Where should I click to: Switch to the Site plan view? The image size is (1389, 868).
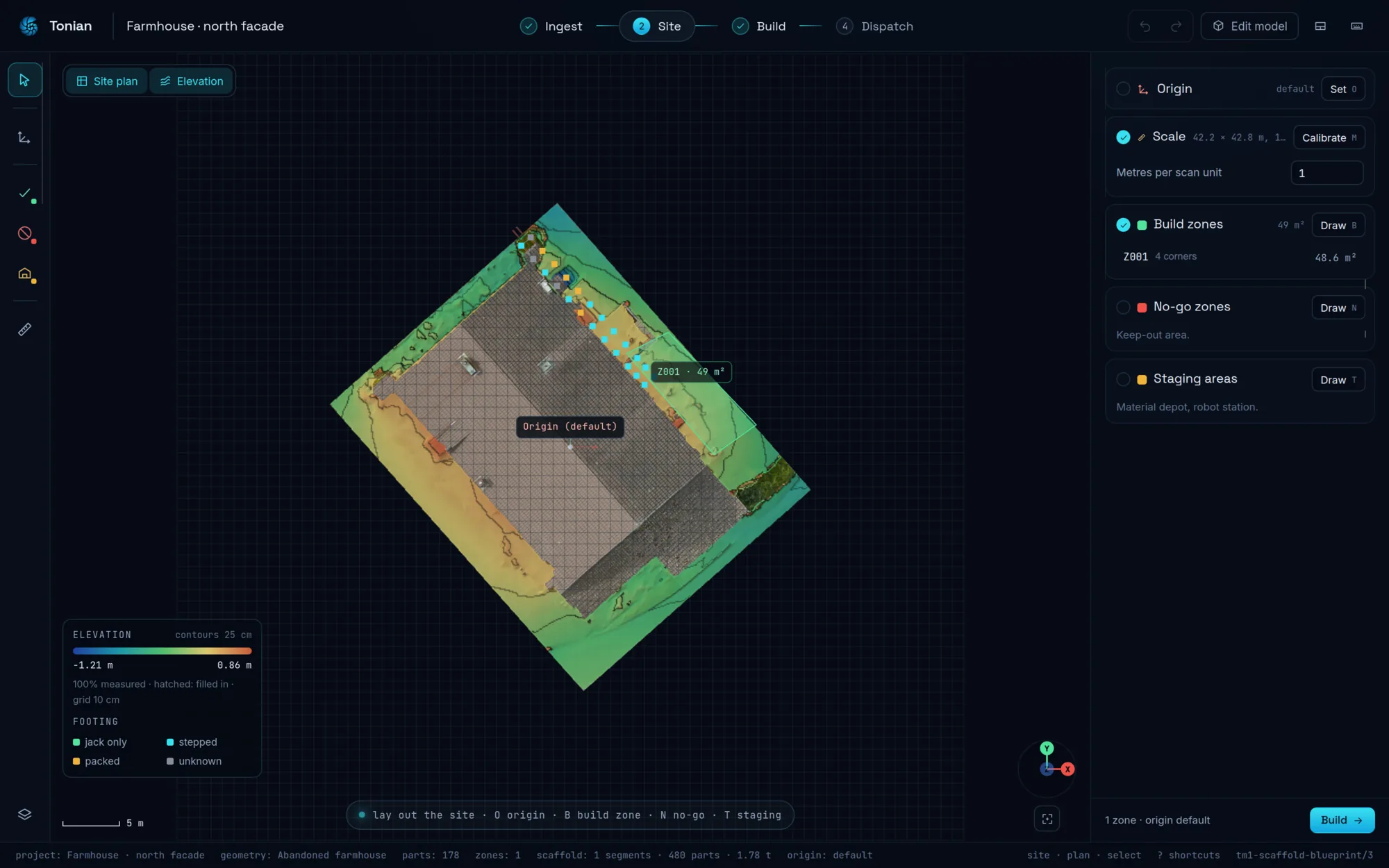(x=107, y=81)
